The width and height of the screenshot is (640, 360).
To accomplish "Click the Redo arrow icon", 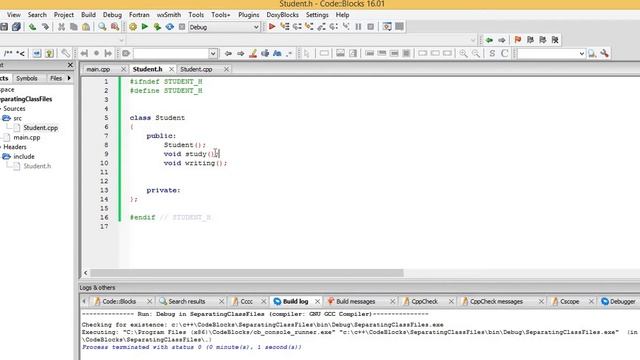I will [45, 27].
